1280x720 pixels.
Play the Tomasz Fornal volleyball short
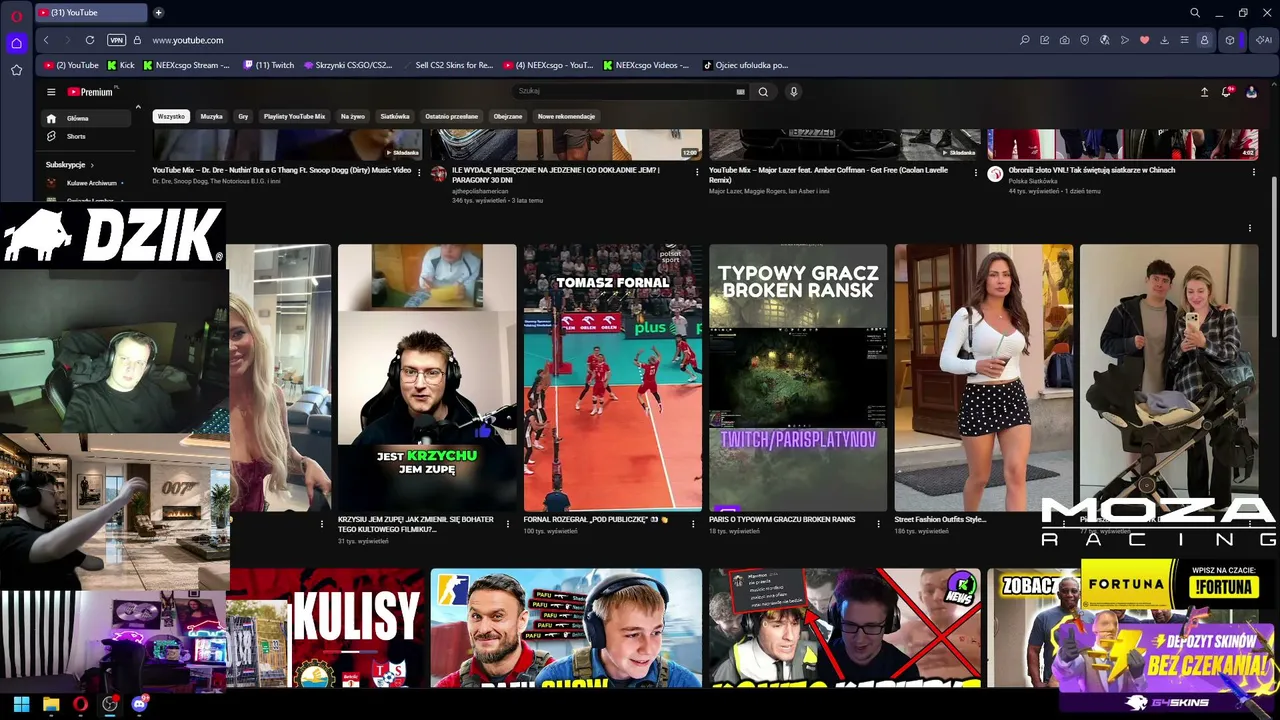[x=612, y=378]
